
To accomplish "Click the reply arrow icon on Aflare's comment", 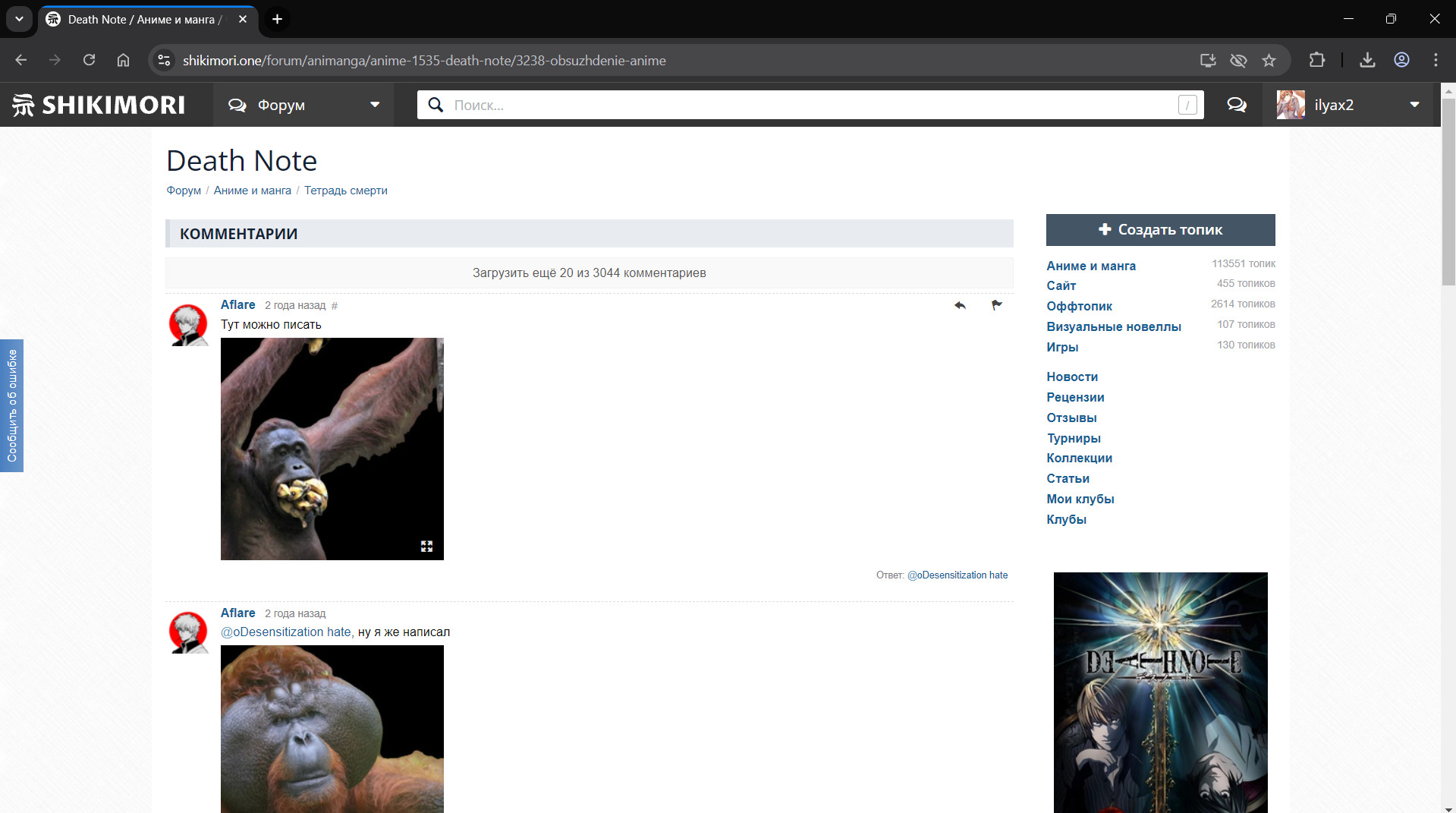I will (x=960, y=305).
